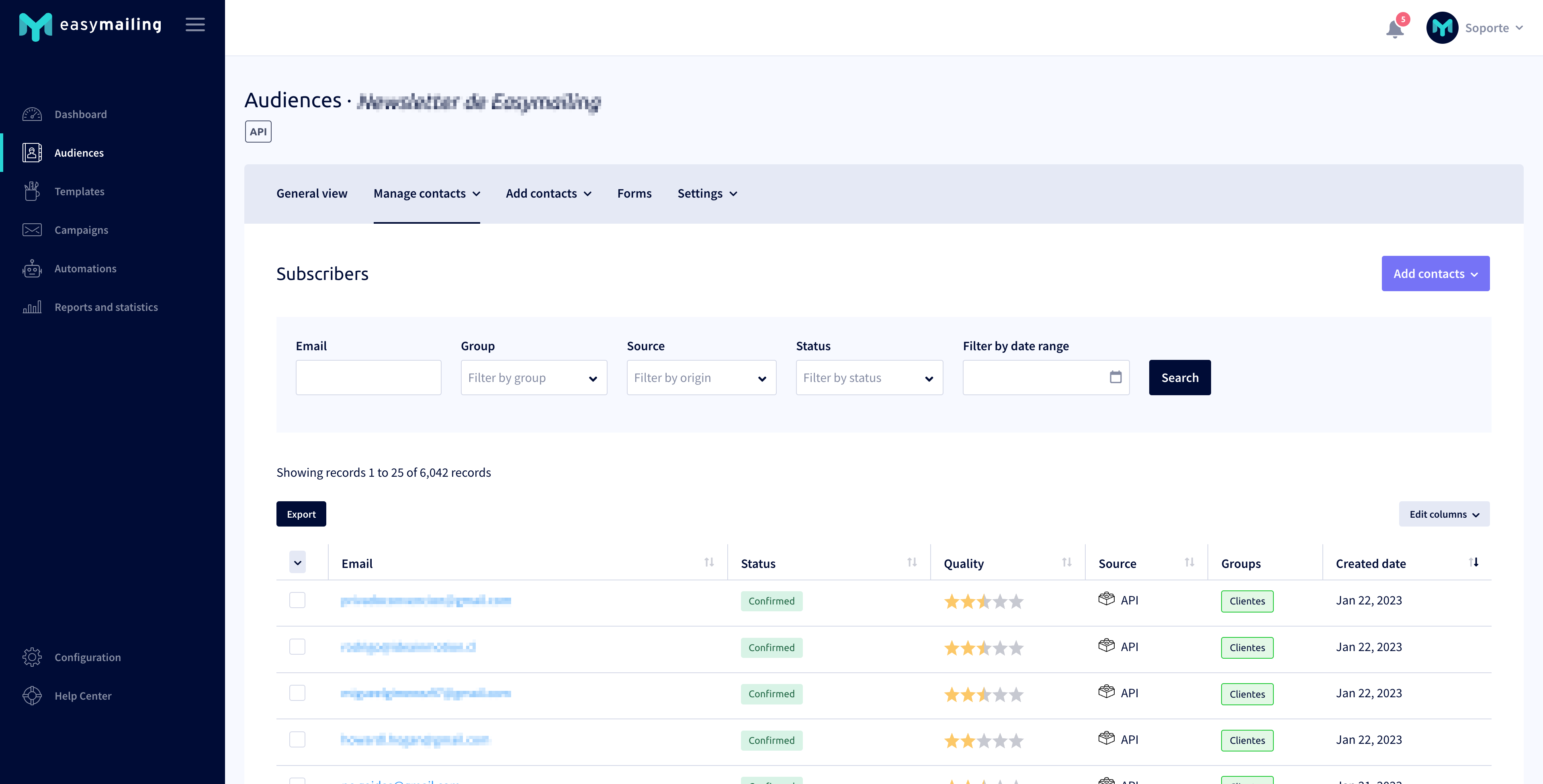1543x784 pixels.
Task: Click the Export button
Action: coord(301,514)
